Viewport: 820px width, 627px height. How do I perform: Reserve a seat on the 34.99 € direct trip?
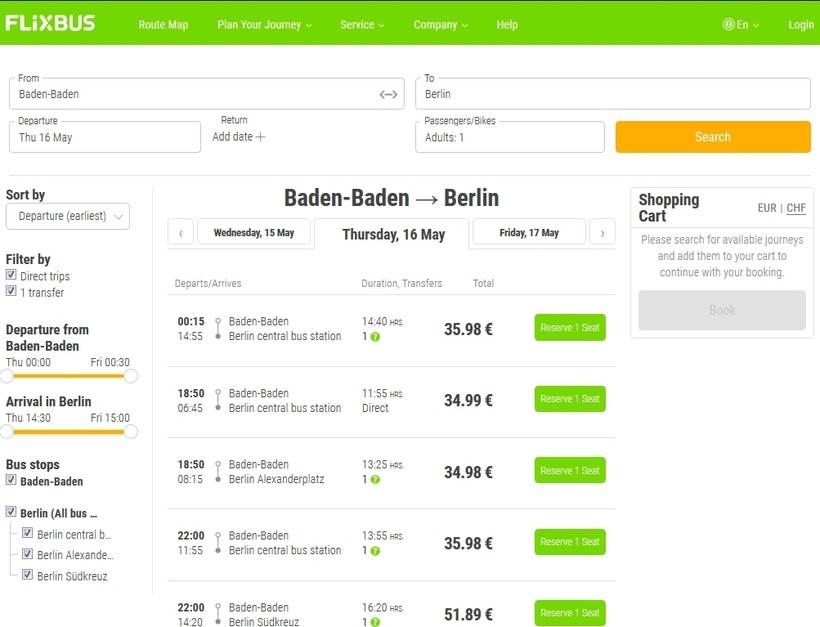(570, 399)
